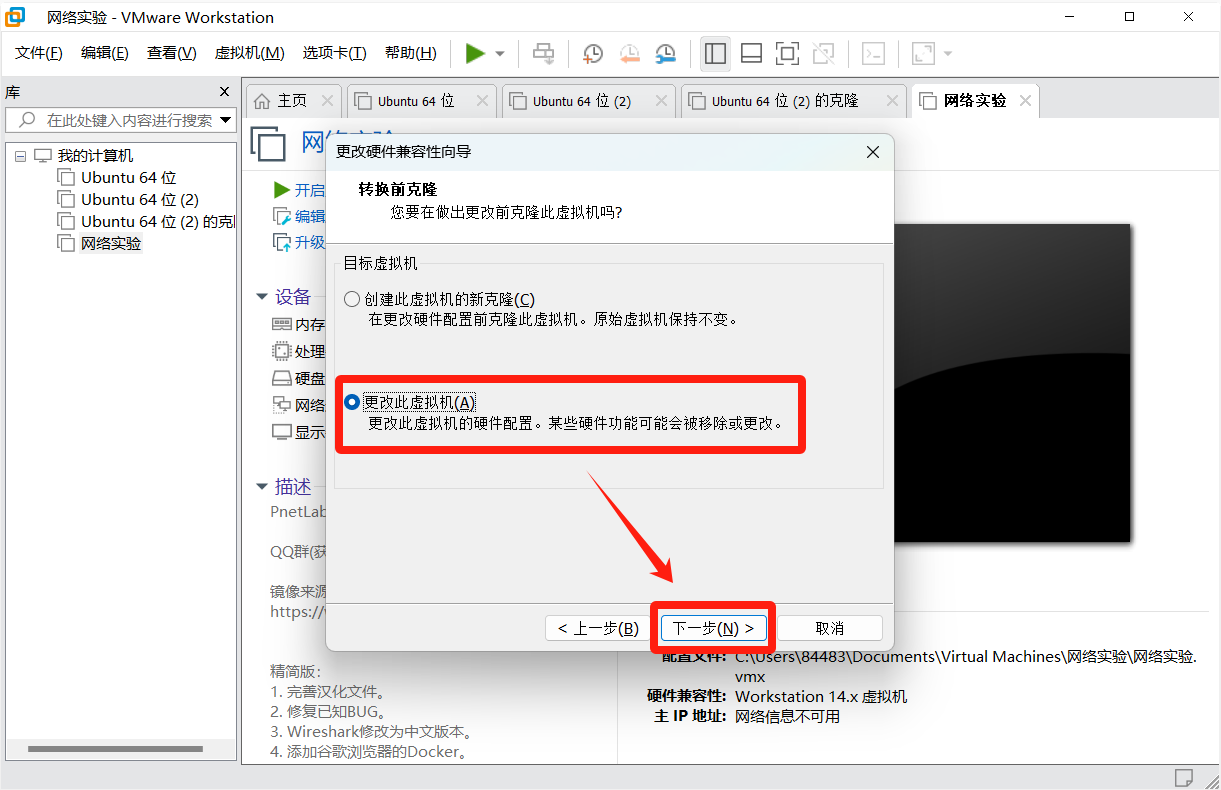Image resolution: width=1221 pixels, height=790 pixels.
Task: Take a snapshot of this virtual machine
Action: 593,54
